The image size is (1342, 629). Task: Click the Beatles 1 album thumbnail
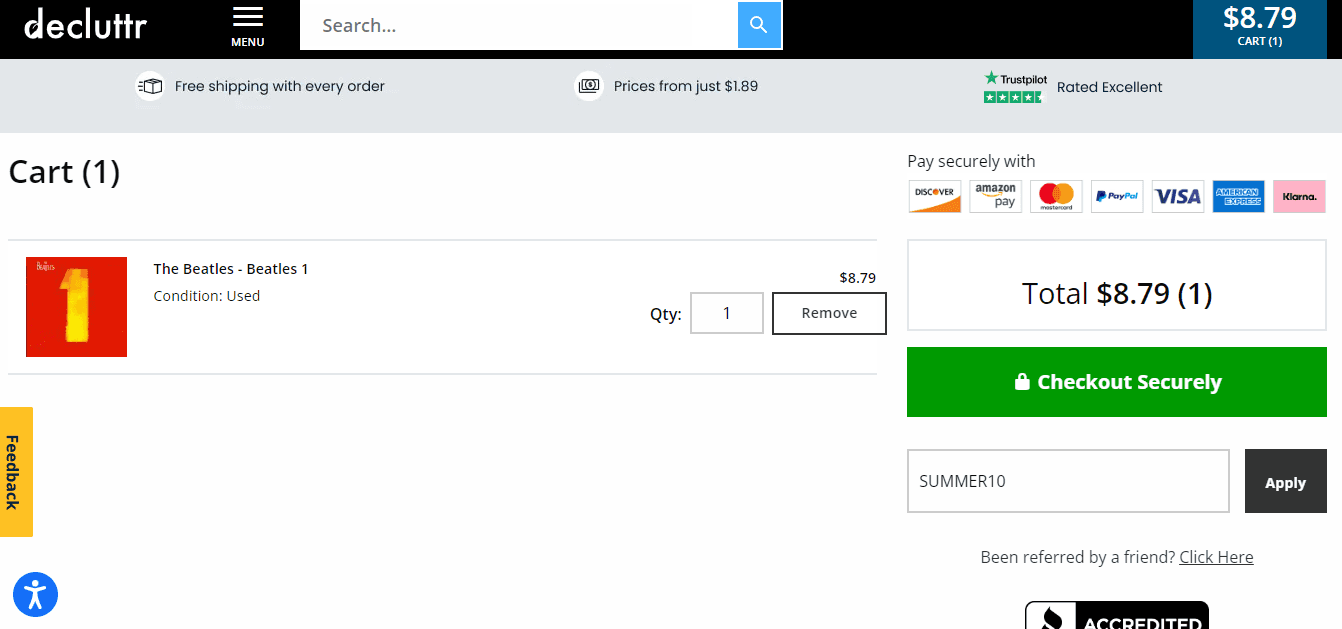pyautogui.click(x=76, y=307)
